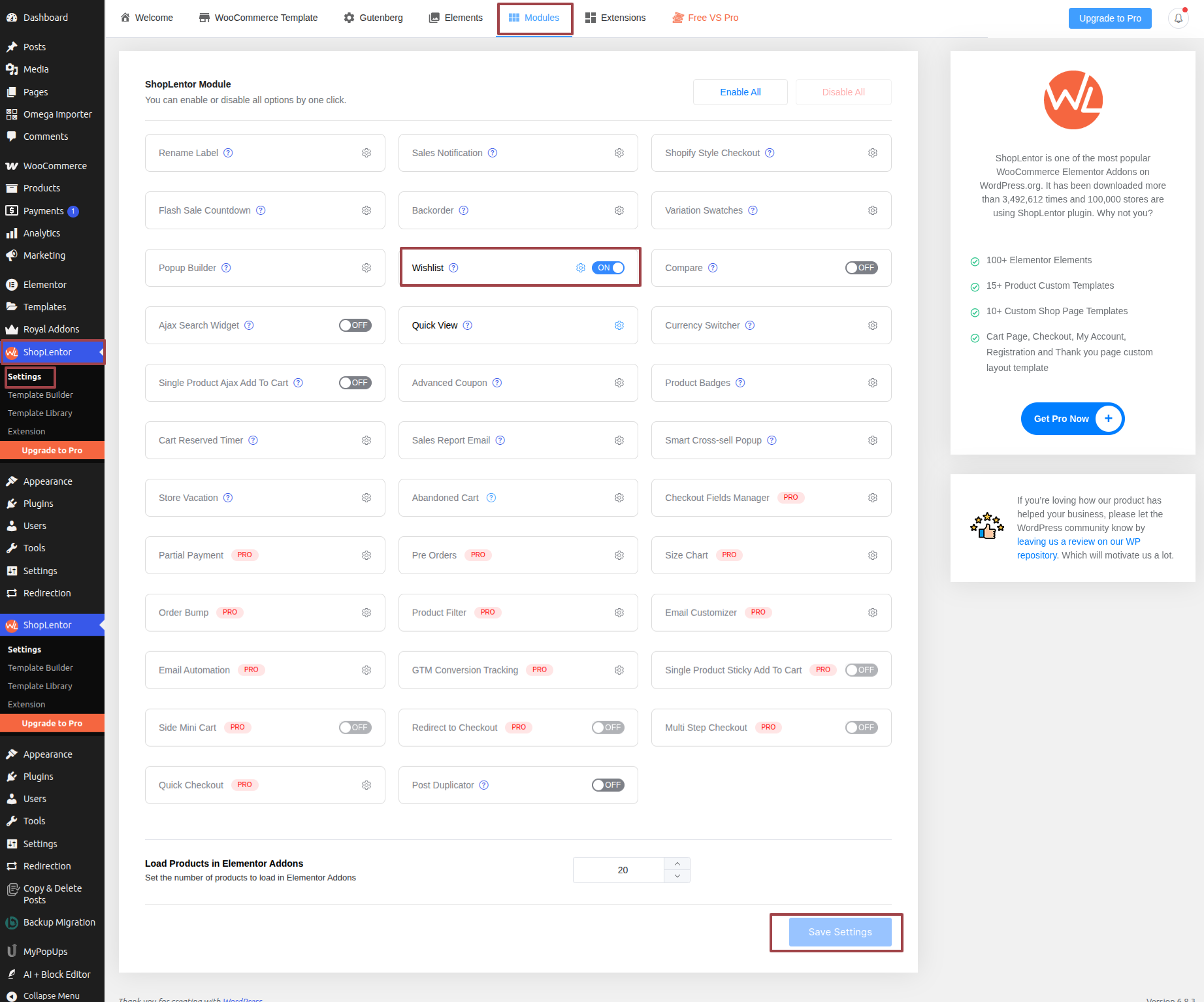Decrease the products to load number
This screenshot has height=1002, width=1204.
tap(677, 877)
